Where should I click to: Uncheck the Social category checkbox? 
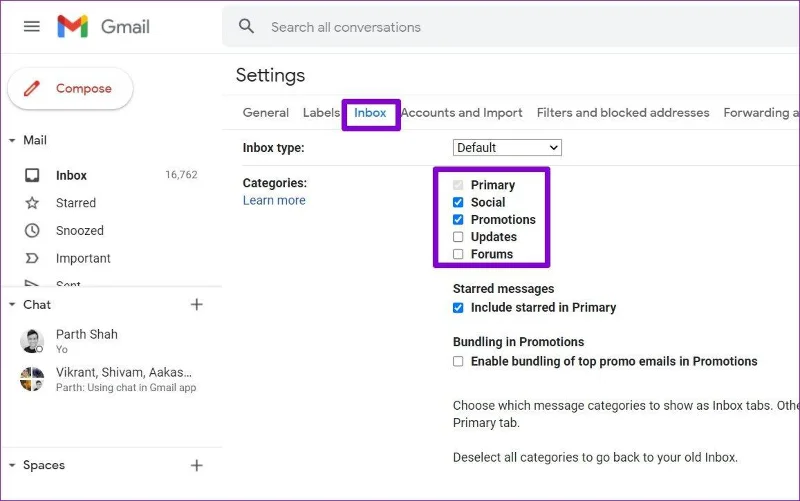click(458, 202)
